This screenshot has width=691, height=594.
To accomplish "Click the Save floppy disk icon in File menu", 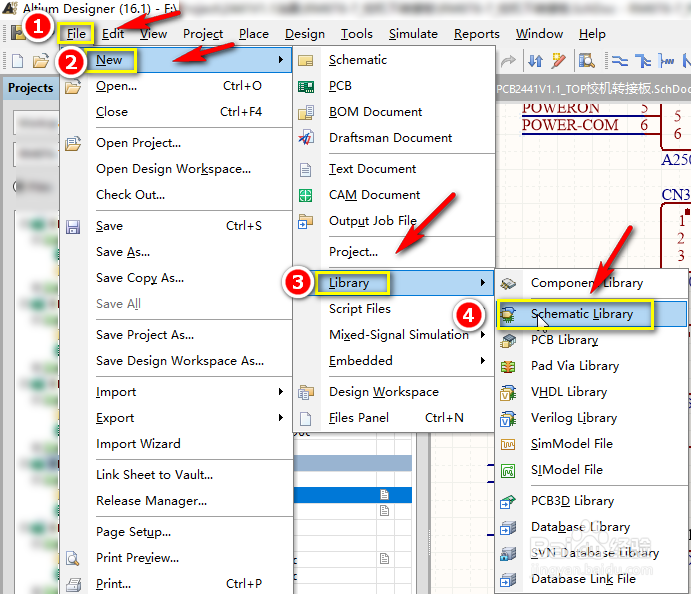I will [73, 226].
